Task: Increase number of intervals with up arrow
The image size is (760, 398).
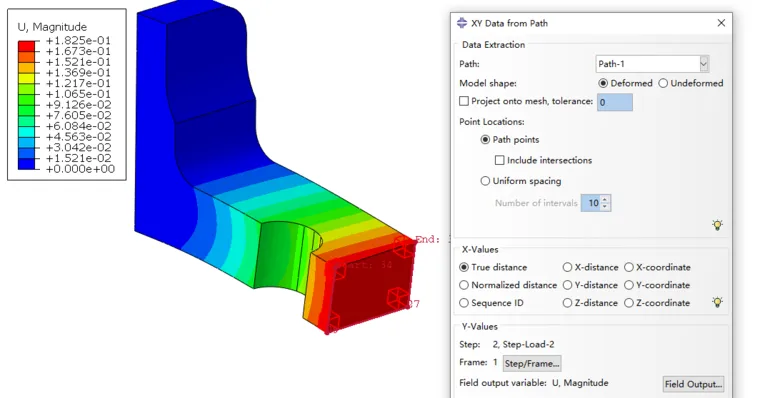Action: click(x=605, y=199)
